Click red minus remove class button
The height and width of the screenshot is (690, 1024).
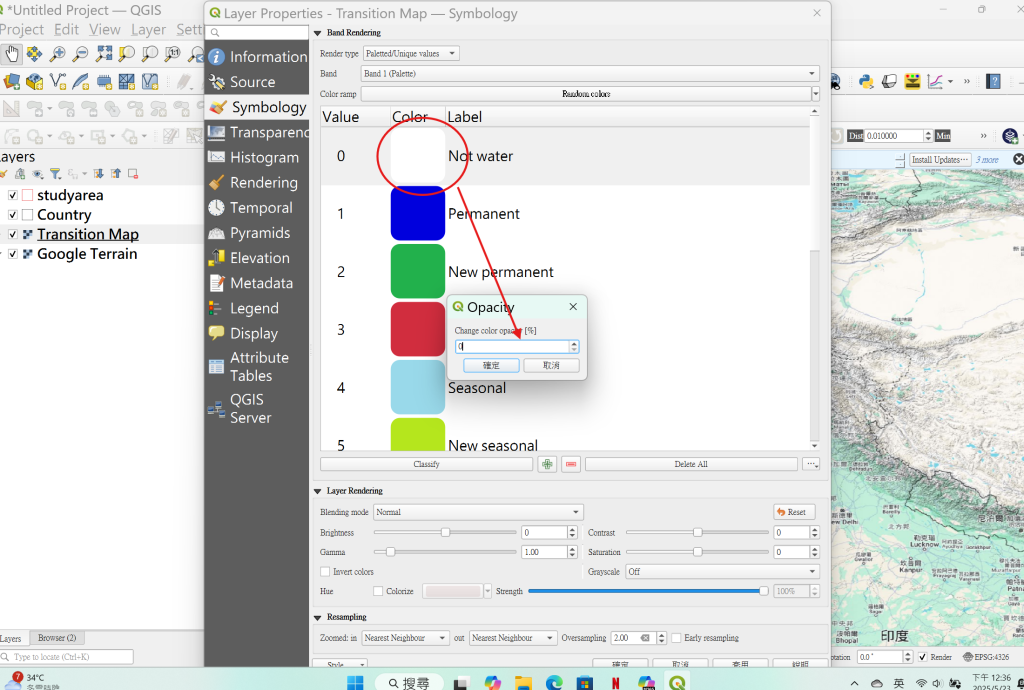click(571, 464)
